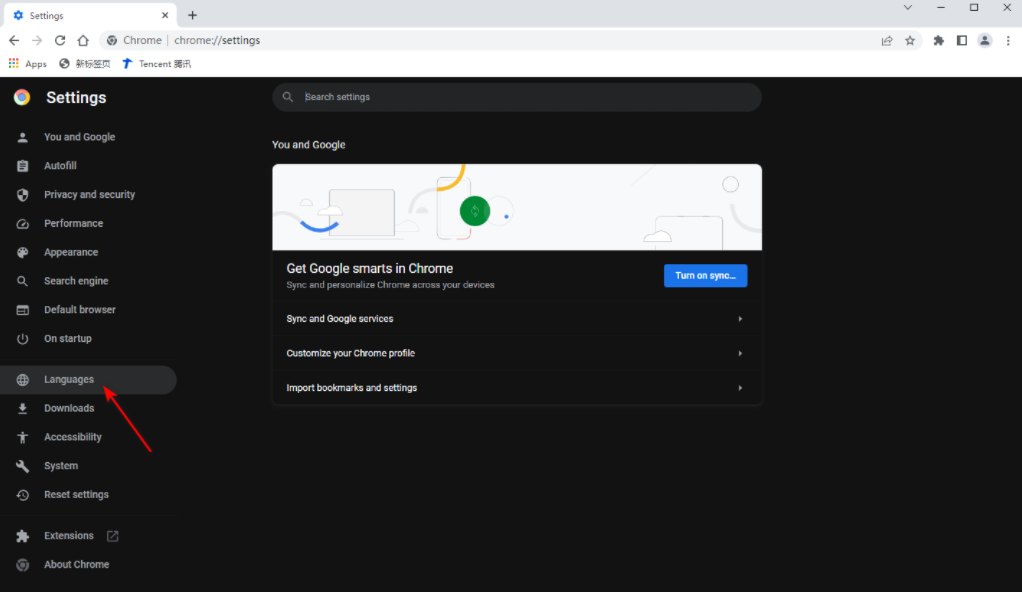Viewport: 1022px width, 592px height.
Task: Open the Extensions puzzle icon in toolbar
Action: tap(939, 40)
